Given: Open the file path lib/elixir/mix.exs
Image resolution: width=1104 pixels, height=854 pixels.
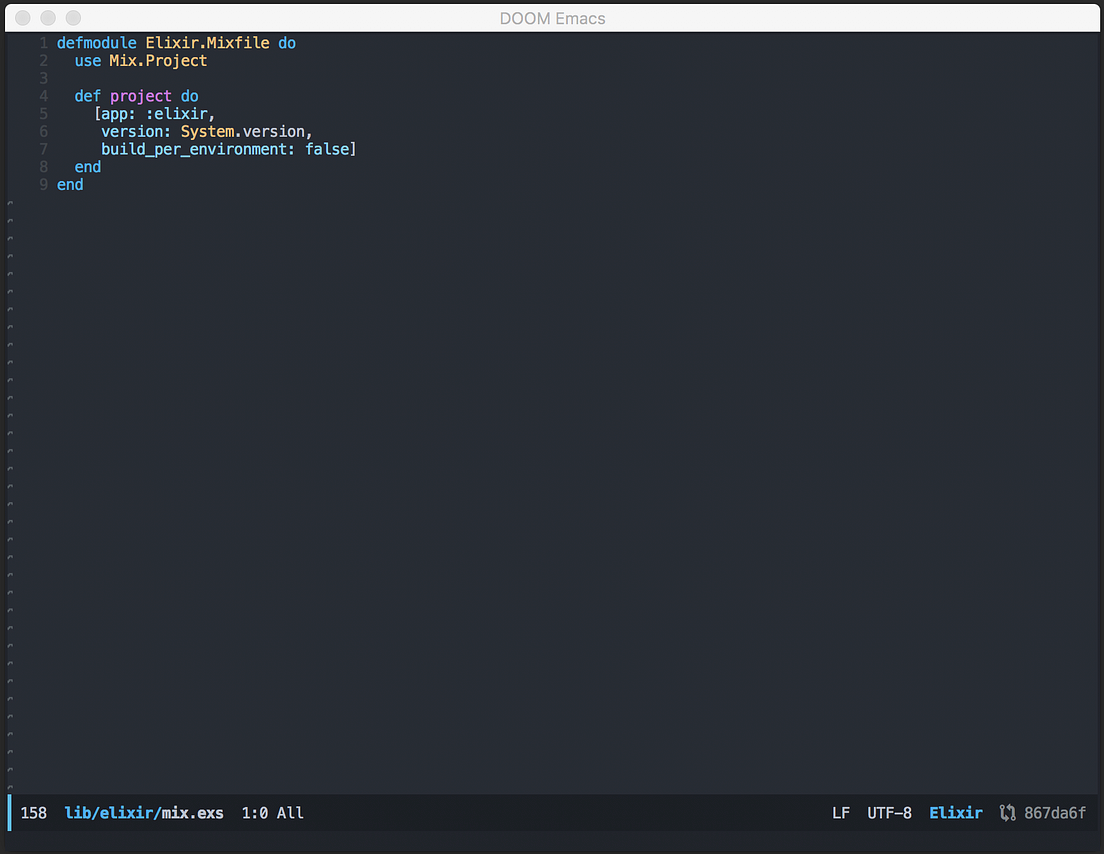Looking at the screenshot, I should point(144,813).
